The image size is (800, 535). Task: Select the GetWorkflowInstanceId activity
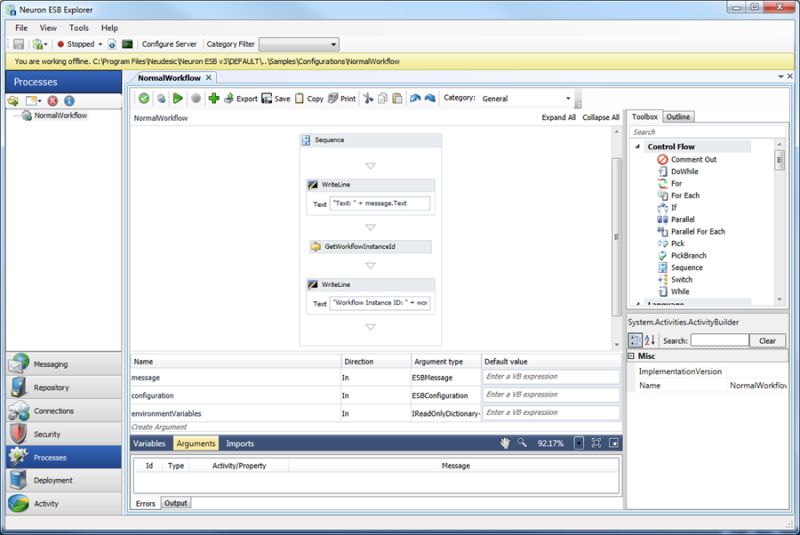370,246
